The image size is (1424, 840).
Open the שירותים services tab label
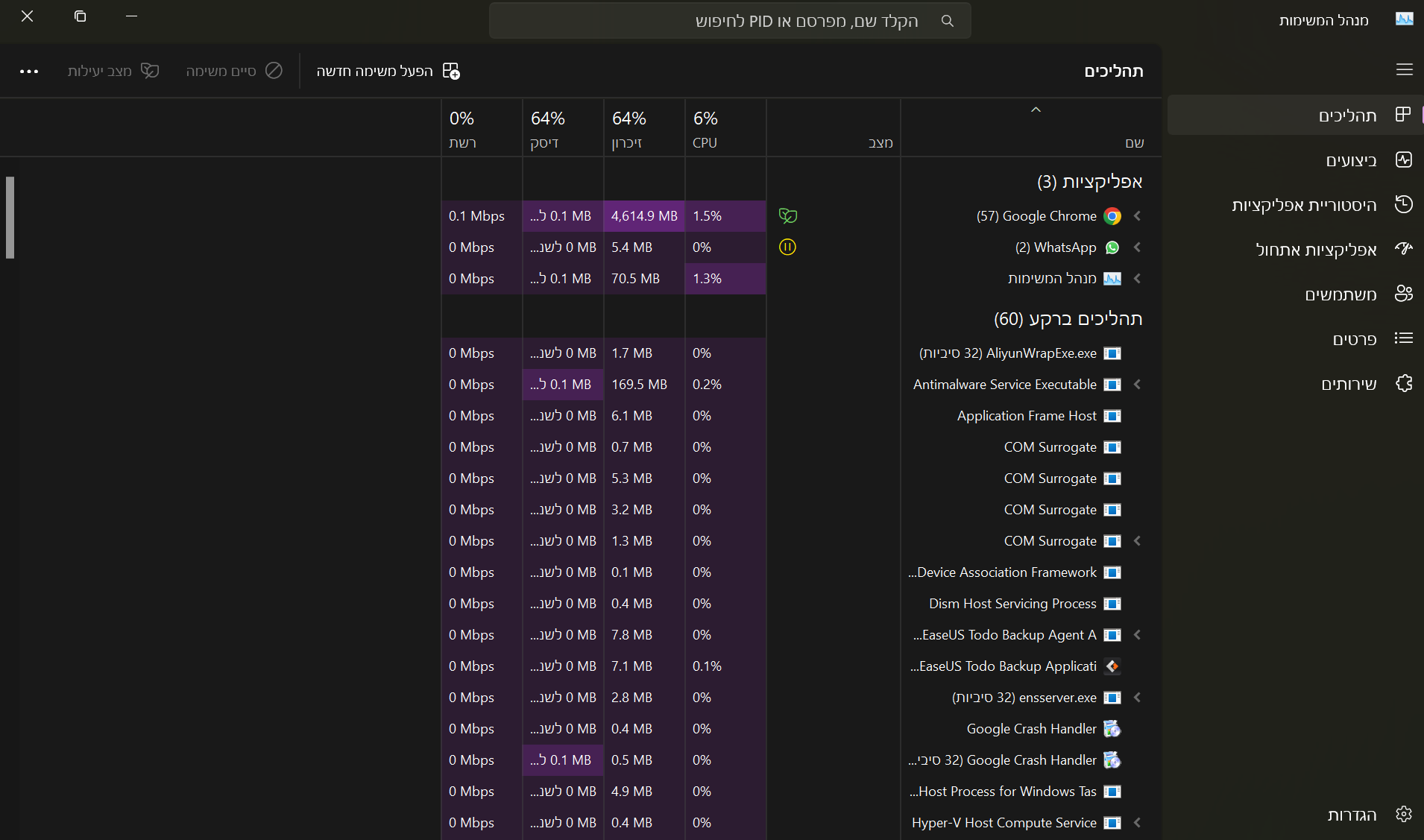[1349, 384]
